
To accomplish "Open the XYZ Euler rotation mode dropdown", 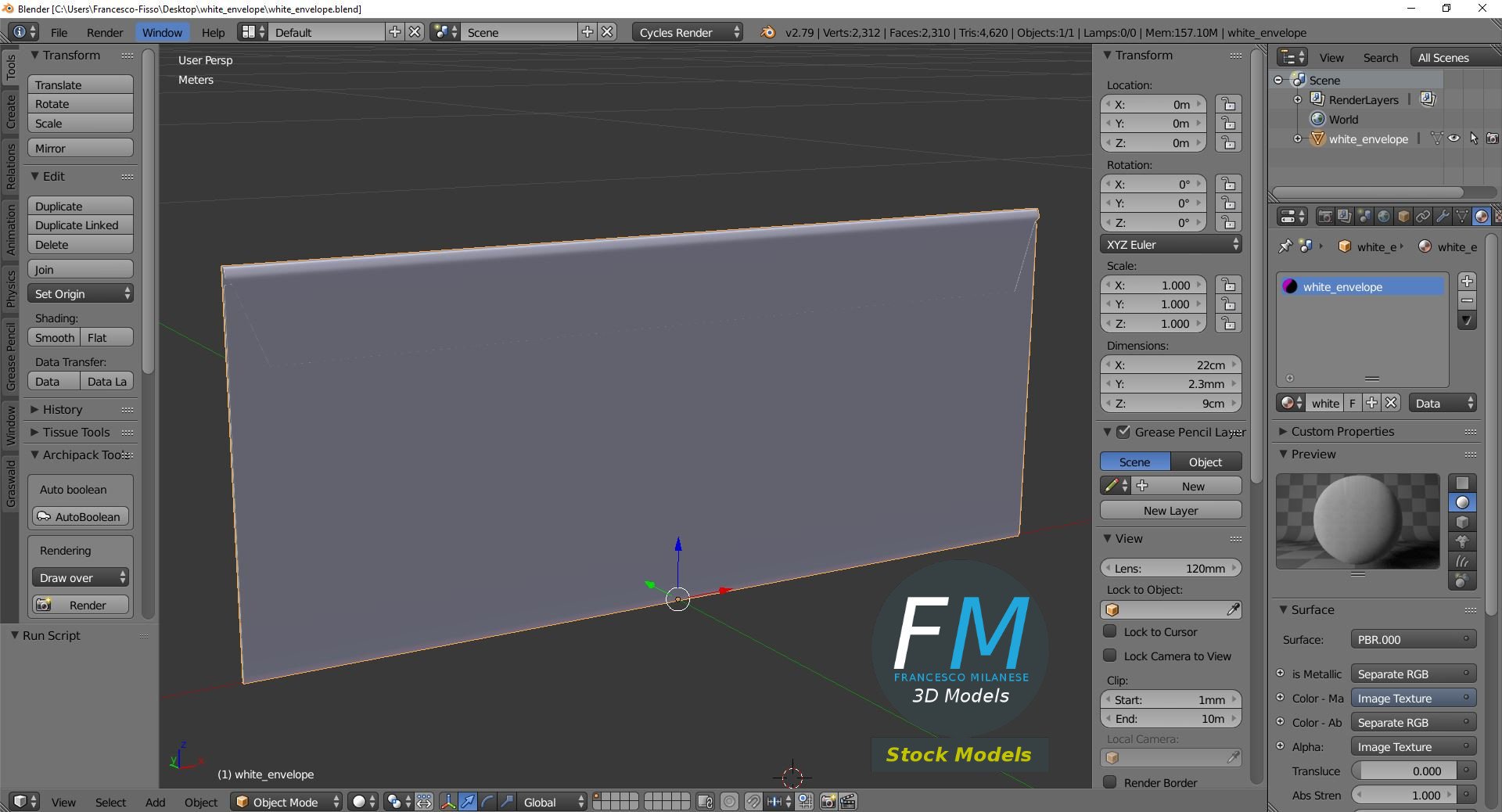I will pos(1171,244).
